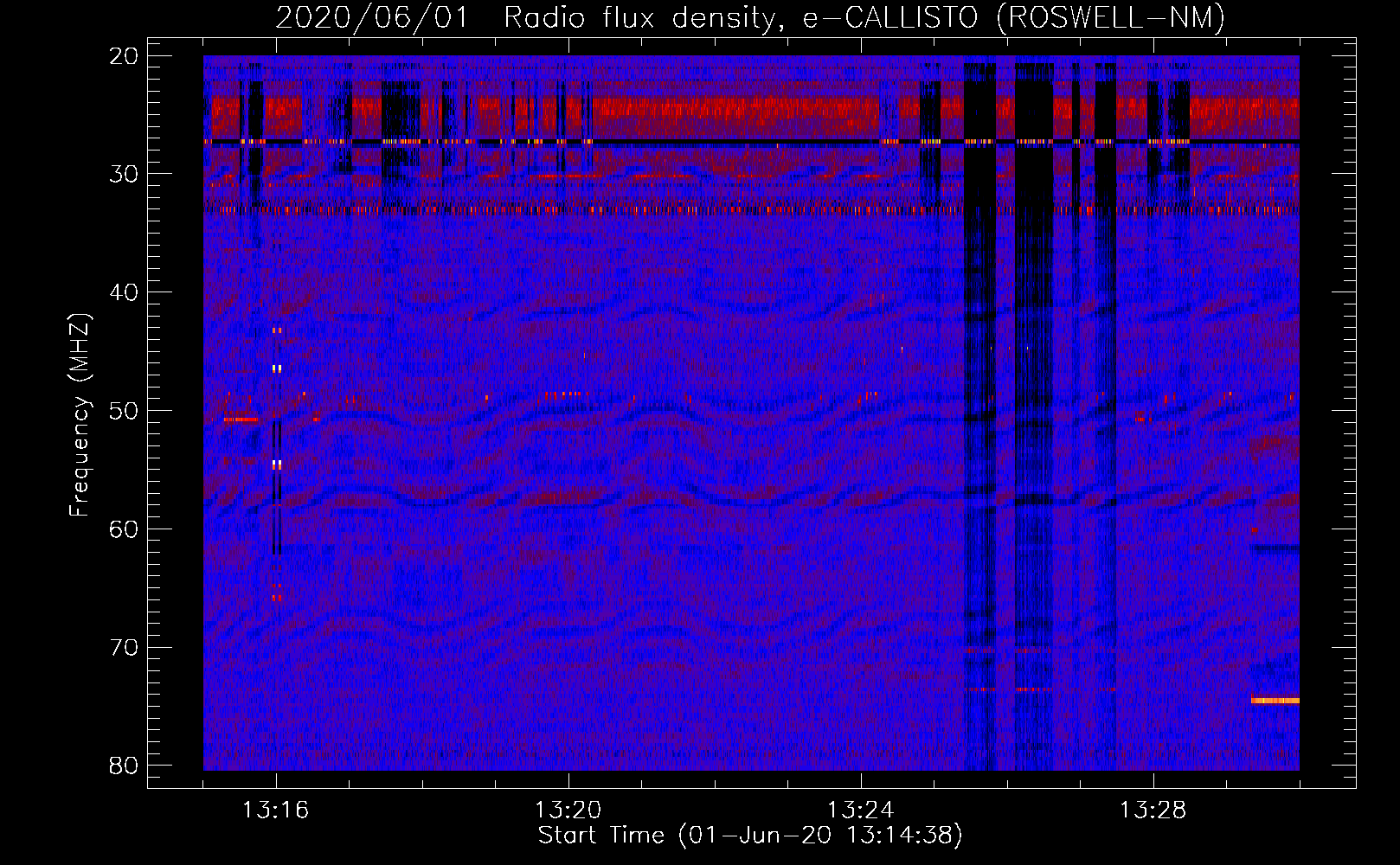Click the 40 frequency tick label
Image resolution: width=1400 pixels, height=865 pixels.
point(125,292)
